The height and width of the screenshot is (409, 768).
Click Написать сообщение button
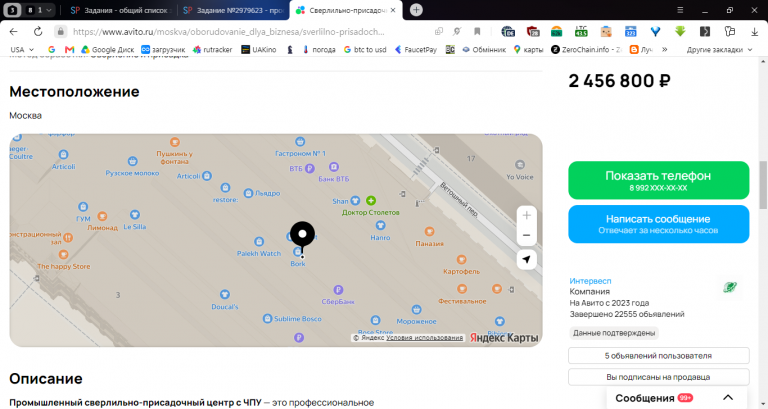[658, 224]
